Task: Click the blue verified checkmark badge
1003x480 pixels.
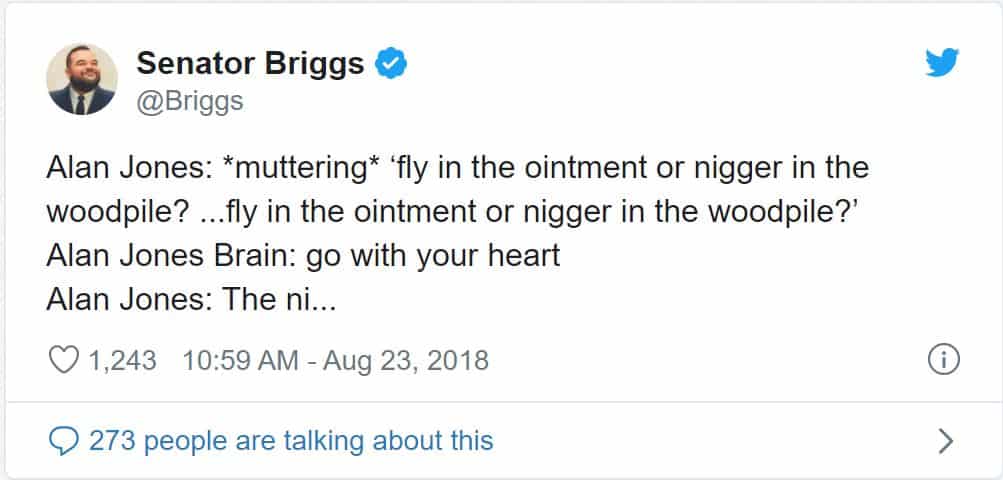Action: pyautogui.click(x=390, y=64)
